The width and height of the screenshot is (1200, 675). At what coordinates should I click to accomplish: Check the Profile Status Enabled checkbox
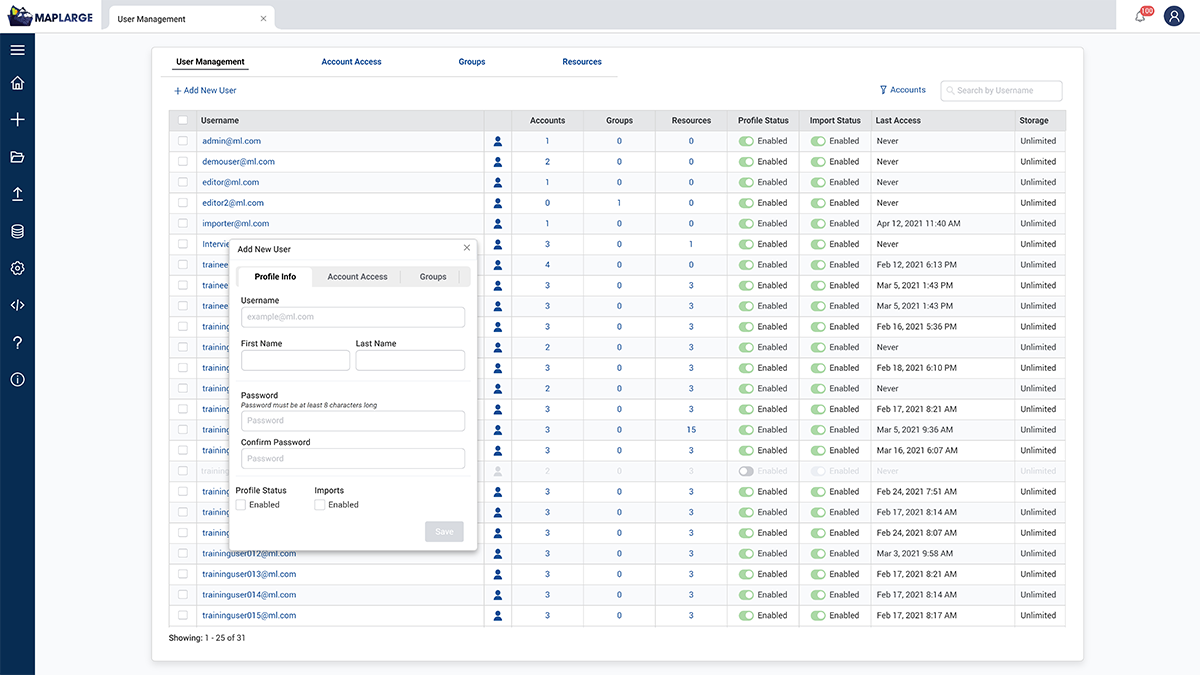pos(242,504)
